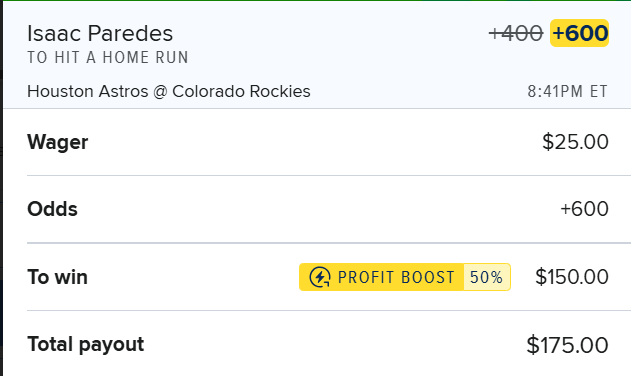
Task: Click the Total payout label
Action: [85, 345]
